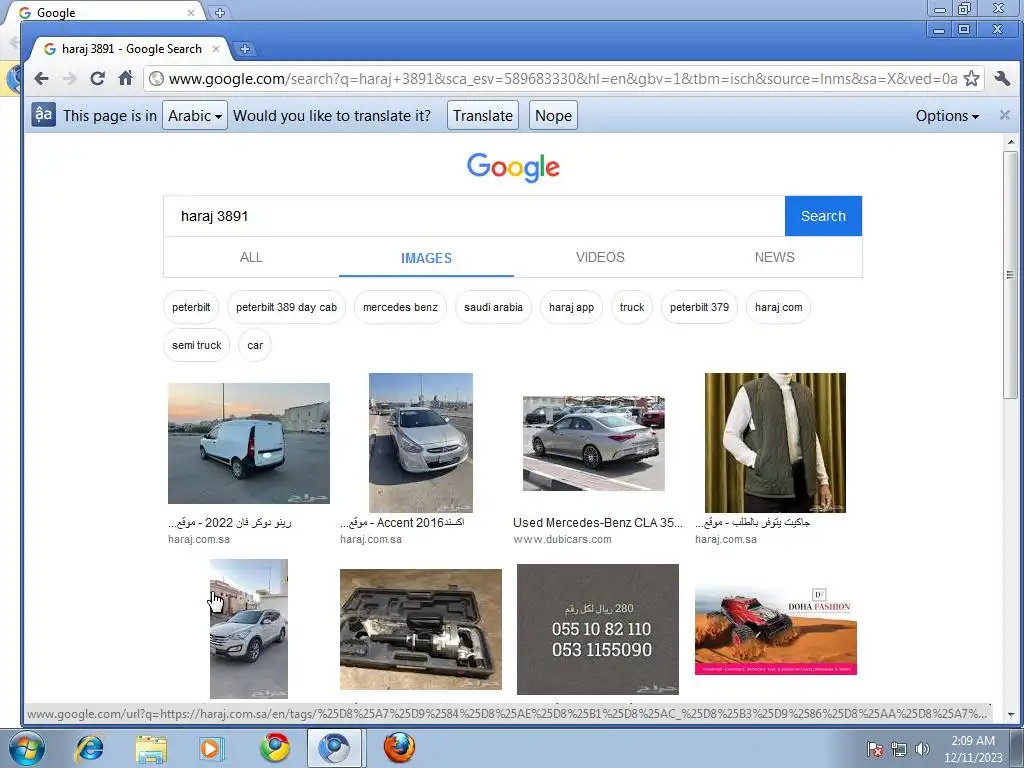Click the translate bar language icon
Screen dimensions: 1024x768
coord(43,115)
